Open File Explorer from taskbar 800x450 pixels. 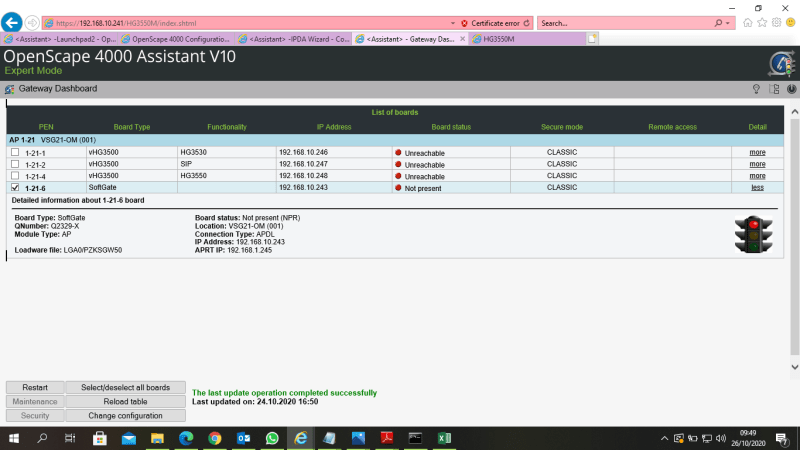click(157, 438)
